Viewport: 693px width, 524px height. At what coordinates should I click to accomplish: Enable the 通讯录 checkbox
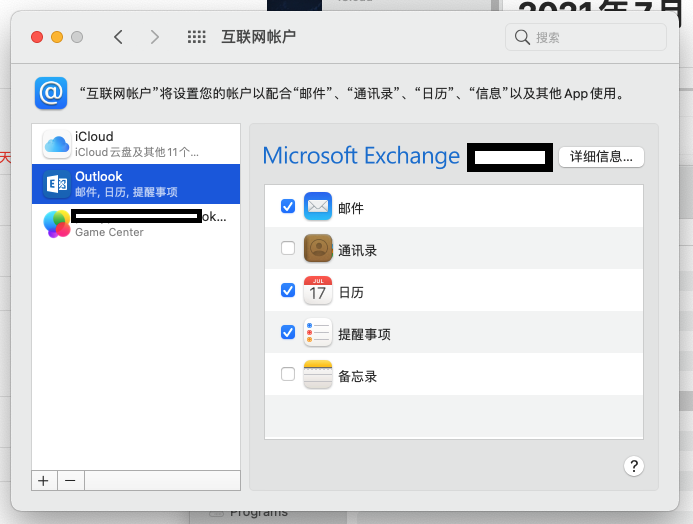tap(288, 248)
